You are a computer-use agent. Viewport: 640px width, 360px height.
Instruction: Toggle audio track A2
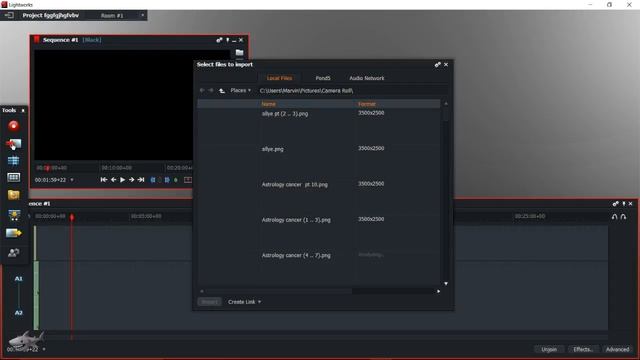(x=18, y=313)
